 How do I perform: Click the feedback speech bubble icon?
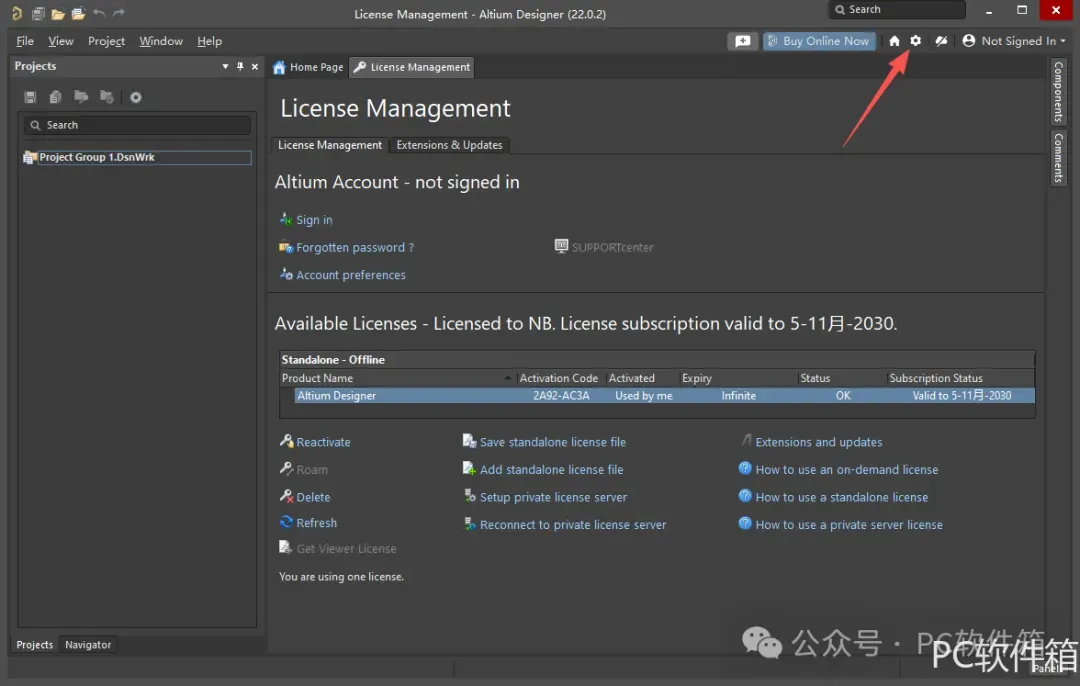coord(742,41)
